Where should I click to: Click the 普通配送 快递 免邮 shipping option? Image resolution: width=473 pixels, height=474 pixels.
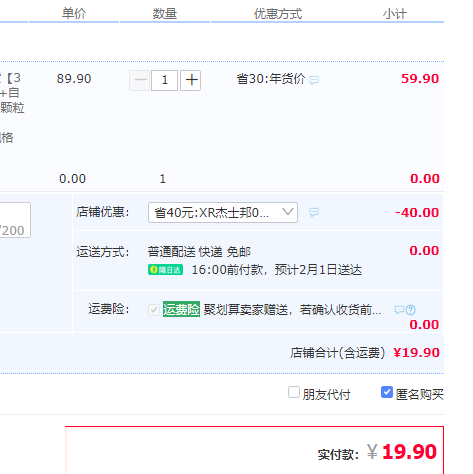199,252
